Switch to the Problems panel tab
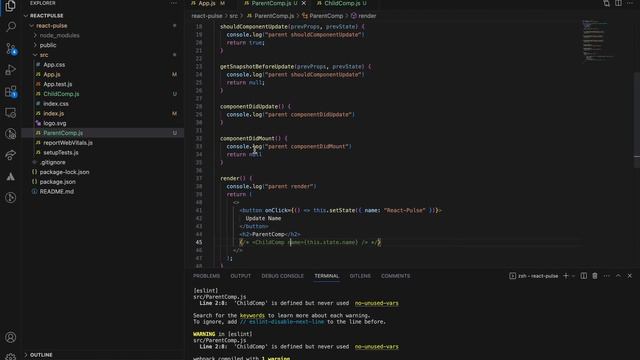The height and width of the screenshot is (360, 640). [x=207, y=276]
